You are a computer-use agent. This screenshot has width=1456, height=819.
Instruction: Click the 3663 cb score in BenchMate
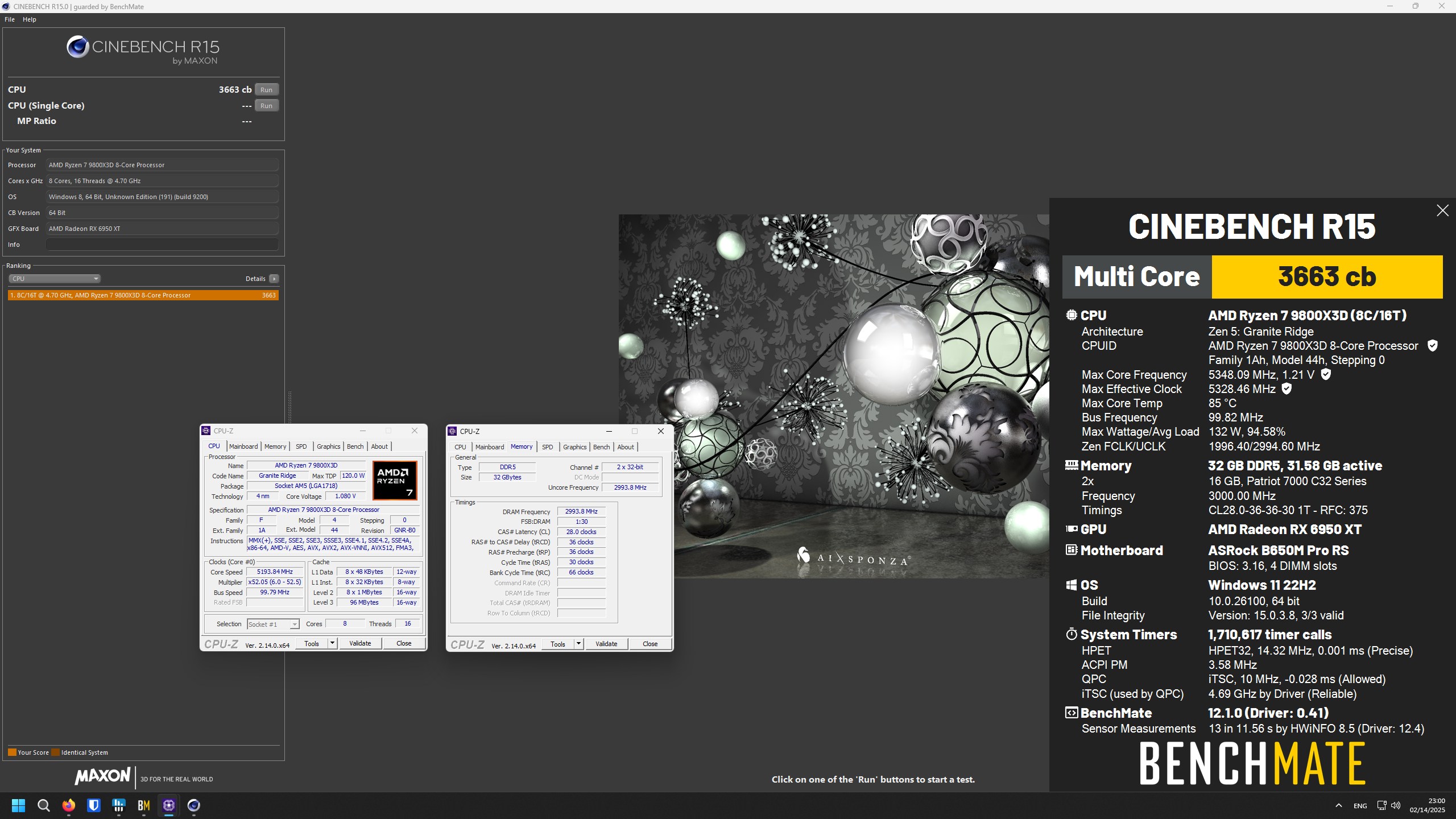1327,276
